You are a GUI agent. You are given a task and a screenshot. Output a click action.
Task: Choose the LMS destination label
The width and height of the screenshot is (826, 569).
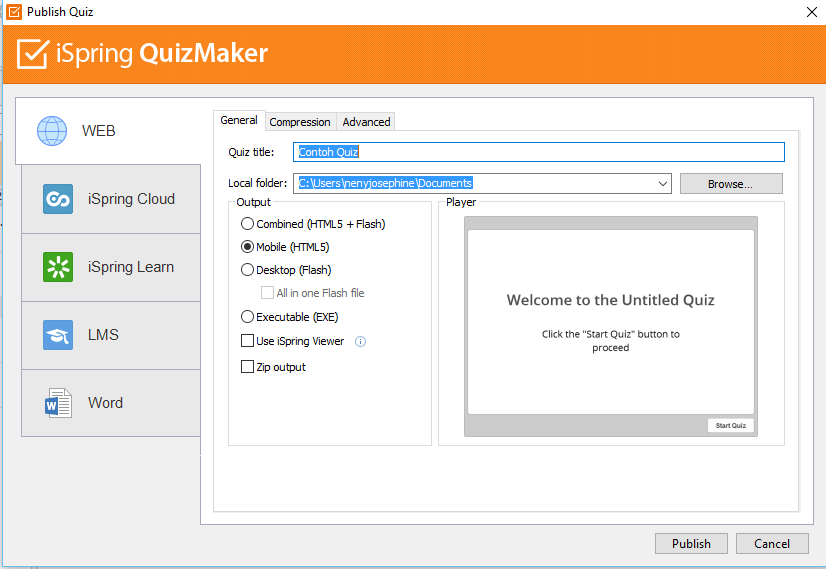tap(103, 335)
